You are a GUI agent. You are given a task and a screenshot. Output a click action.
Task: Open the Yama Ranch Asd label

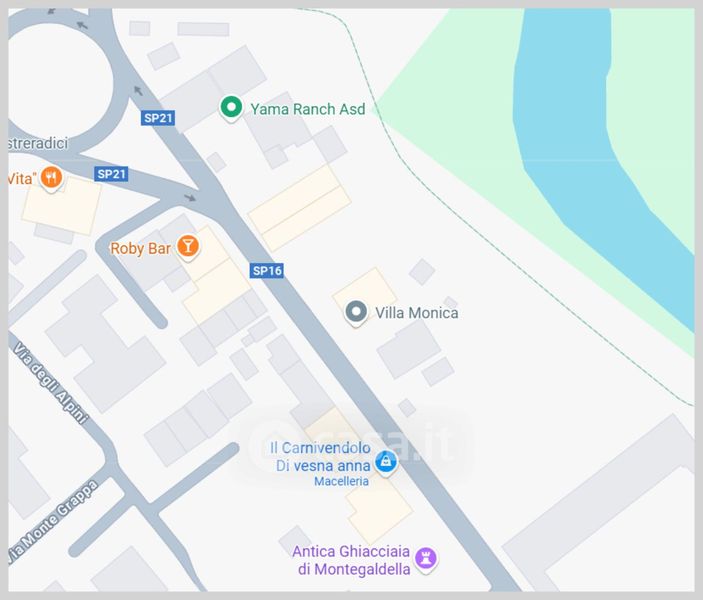(308, 109)
